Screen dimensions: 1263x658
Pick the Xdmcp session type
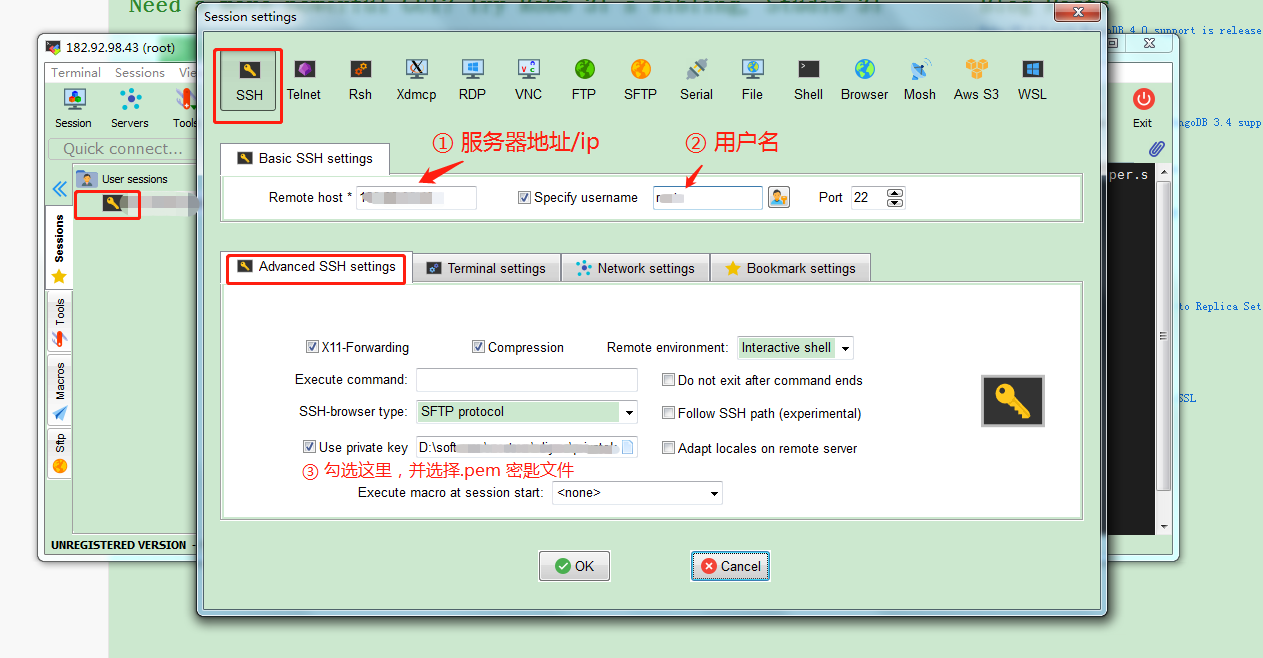point(416,81)
